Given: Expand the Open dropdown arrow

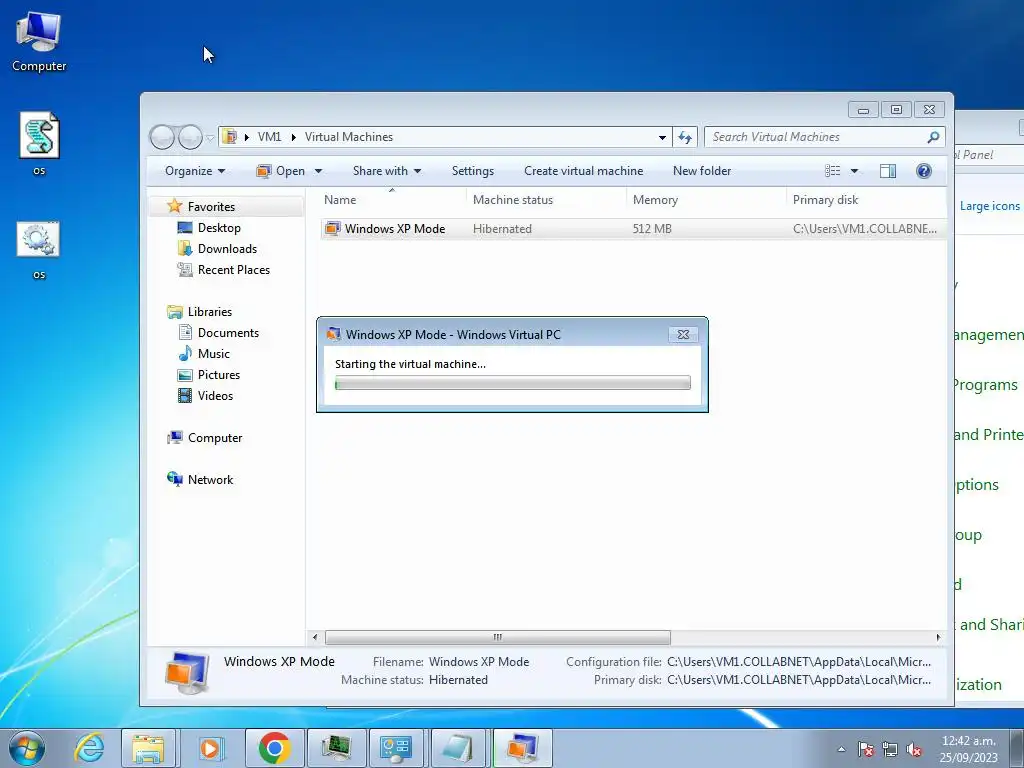Looking at the screenshot, I should [318, 171].
